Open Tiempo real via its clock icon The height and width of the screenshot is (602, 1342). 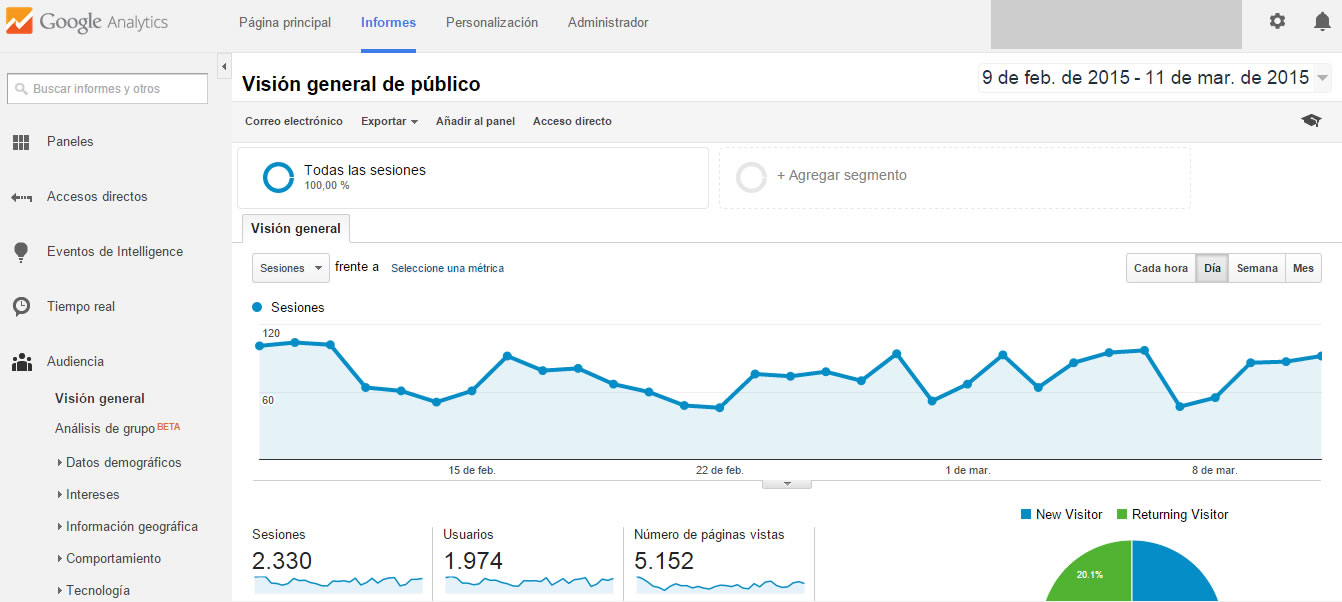(x=20, y=306)
